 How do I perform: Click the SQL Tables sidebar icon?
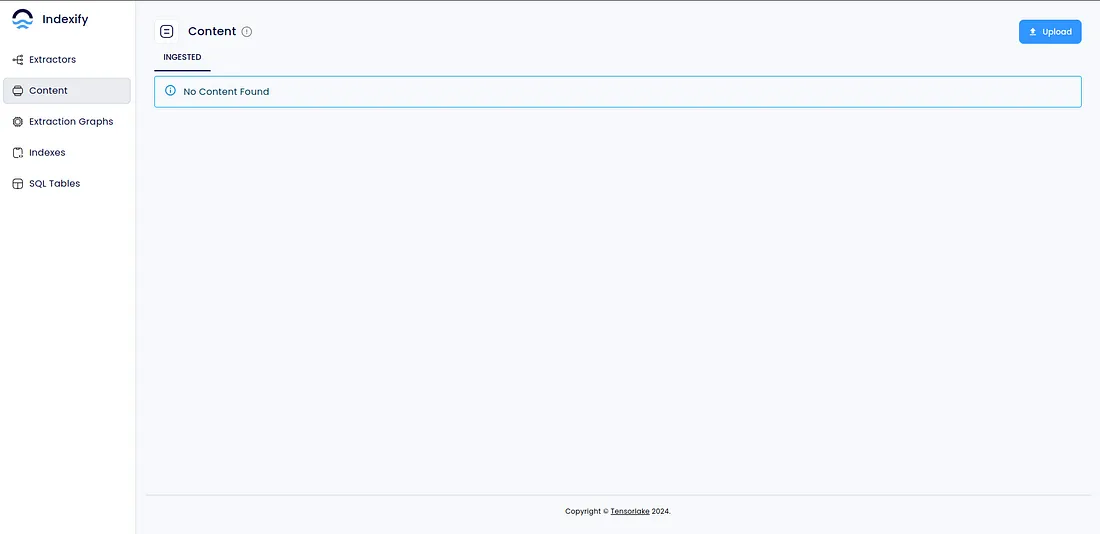(x=18, y=183)
